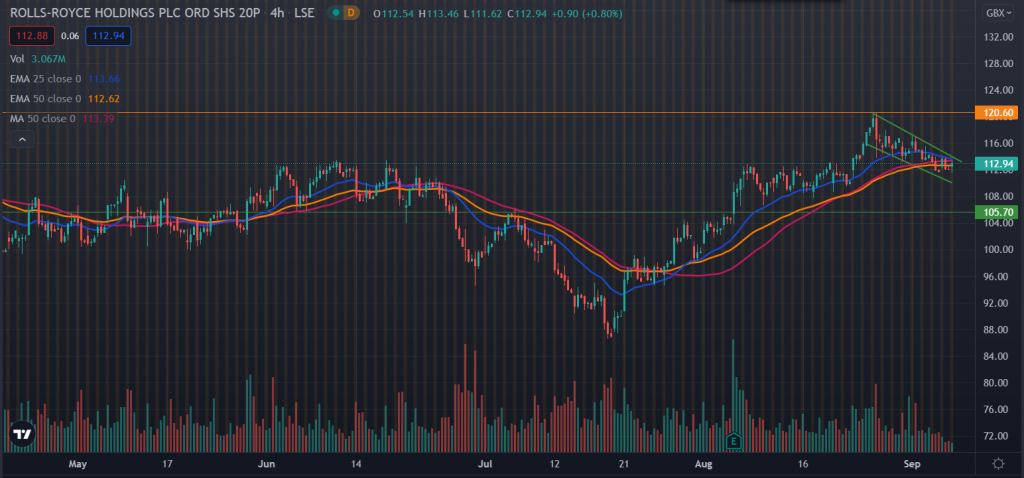The height and width of the screenshot is (478, 1024).
Task: Open the GBX currency dropdown
Action: (x=998, y=13)
